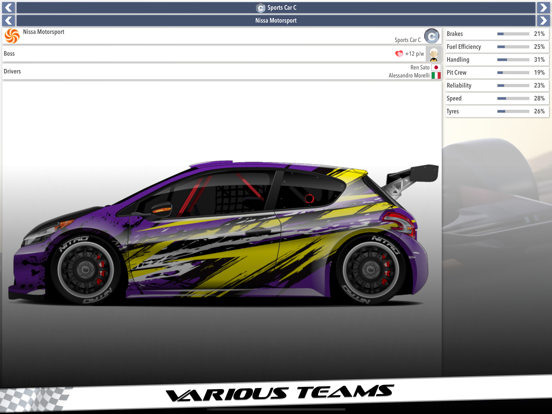Go to previous series with top left arrow
Image resolution: width=552 pixels, height=414 pixels.
8,7
